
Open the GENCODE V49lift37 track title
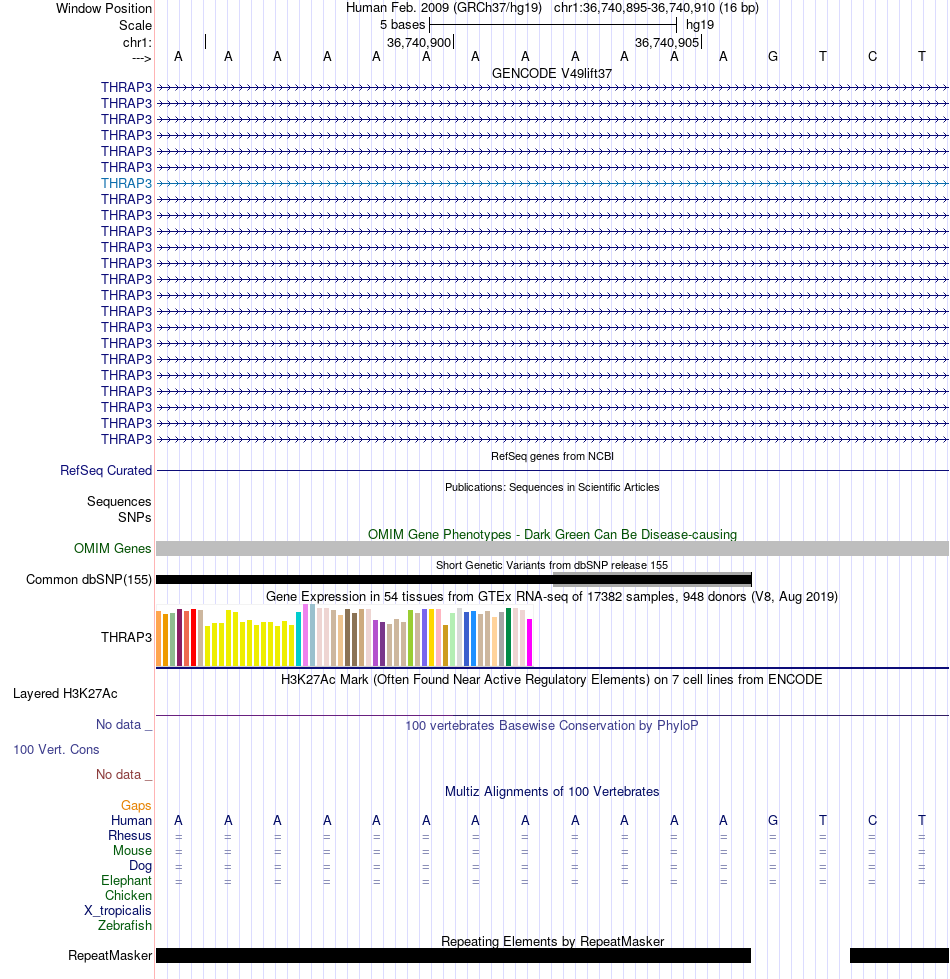coord(552,73)
